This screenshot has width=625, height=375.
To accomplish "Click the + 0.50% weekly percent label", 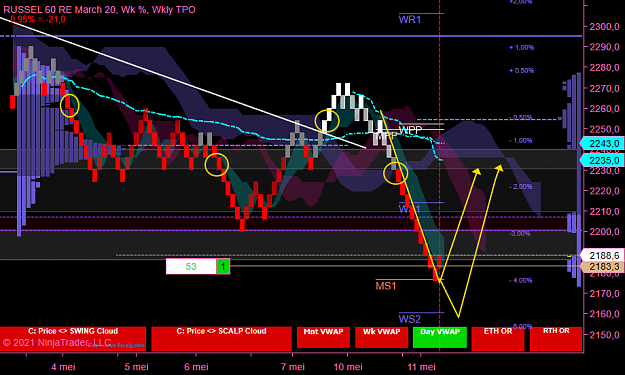I will 521,71.
